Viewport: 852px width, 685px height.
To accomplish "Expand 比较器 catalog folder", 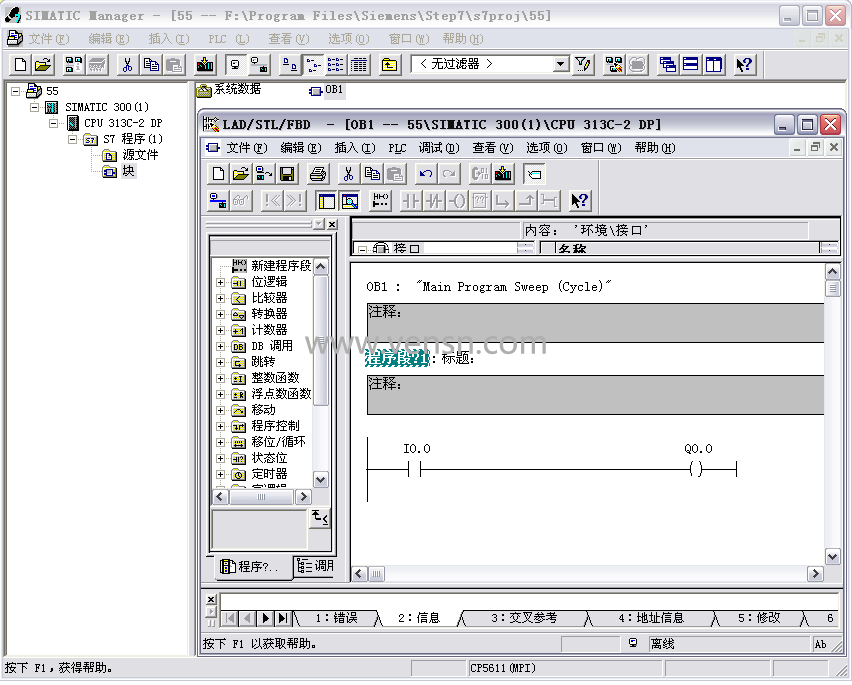I will coord(220,298).
